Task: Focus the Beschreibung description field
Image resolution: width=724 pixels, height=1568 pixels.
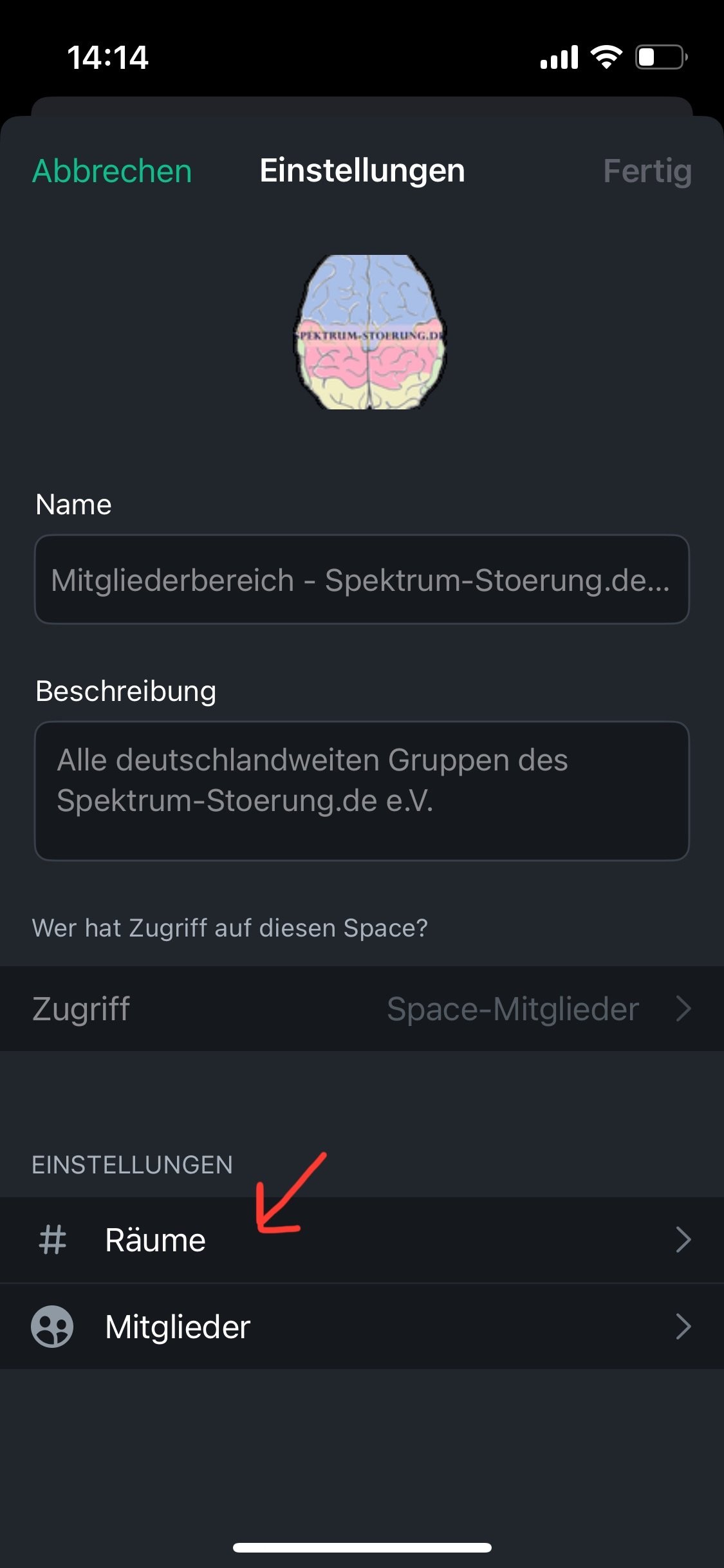Action: 362,790
